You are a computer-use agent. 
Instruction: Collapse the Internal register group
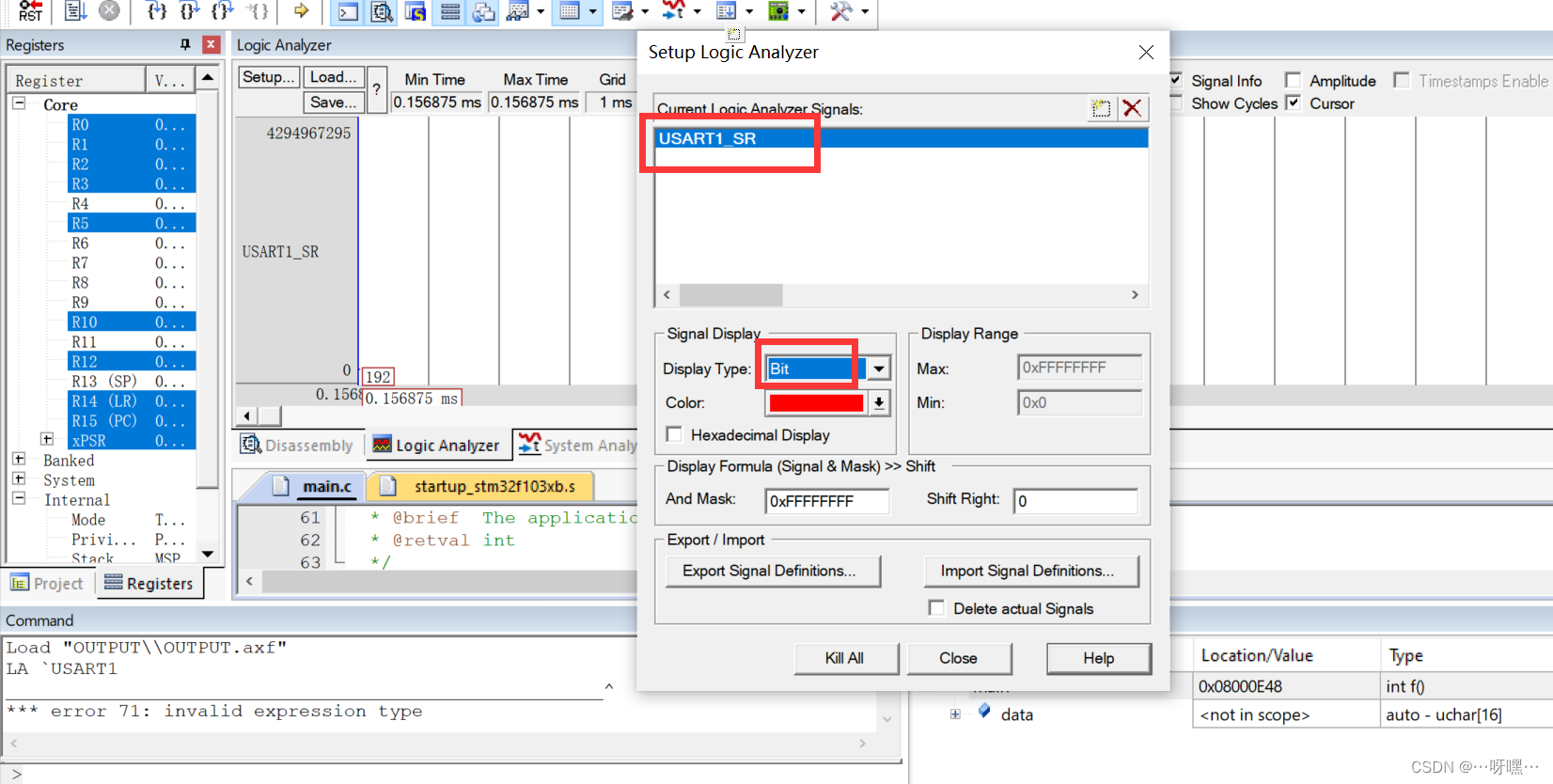click(19, 498)
